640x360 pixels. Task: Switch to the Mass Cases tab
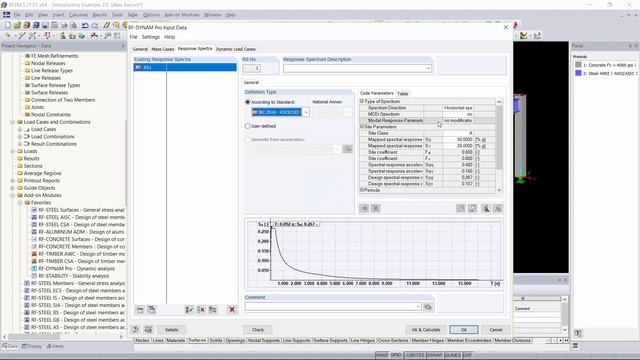point(162,49)
